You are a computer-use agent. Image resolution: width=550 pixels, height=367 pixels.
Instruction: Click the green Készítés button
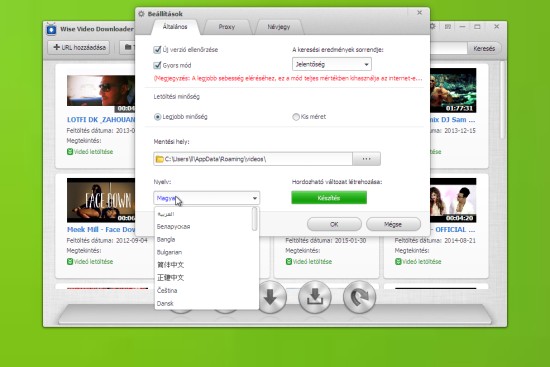tap(329, 198)
